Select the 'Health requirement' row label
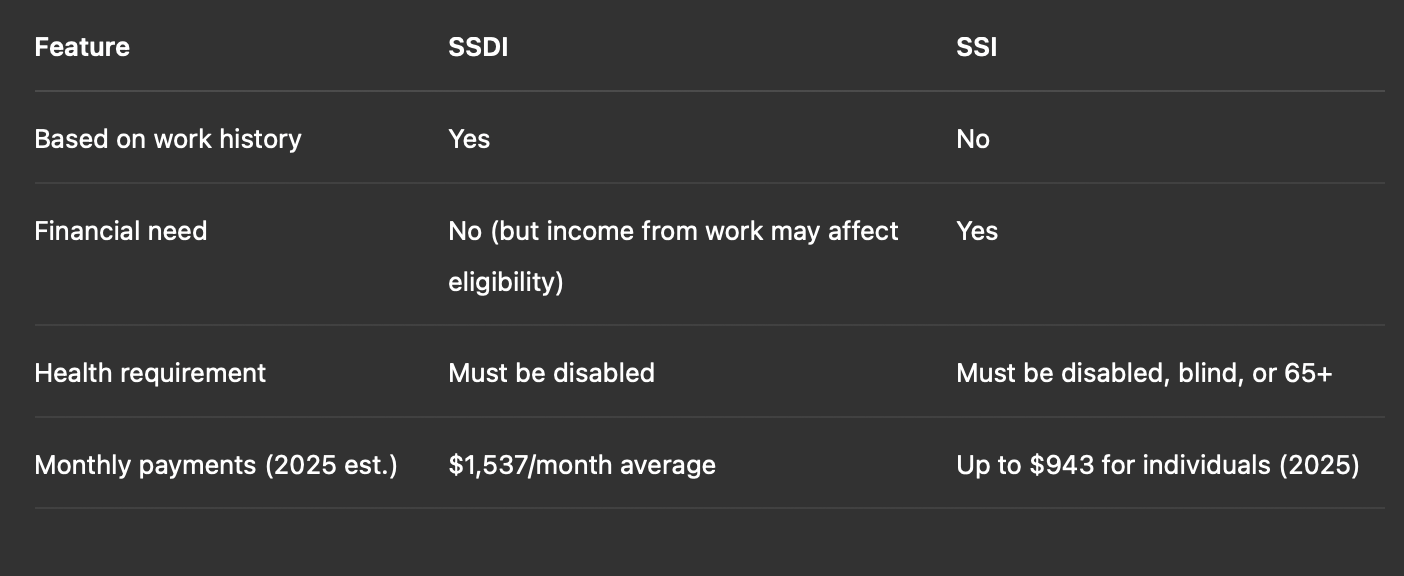 point(150,373)
